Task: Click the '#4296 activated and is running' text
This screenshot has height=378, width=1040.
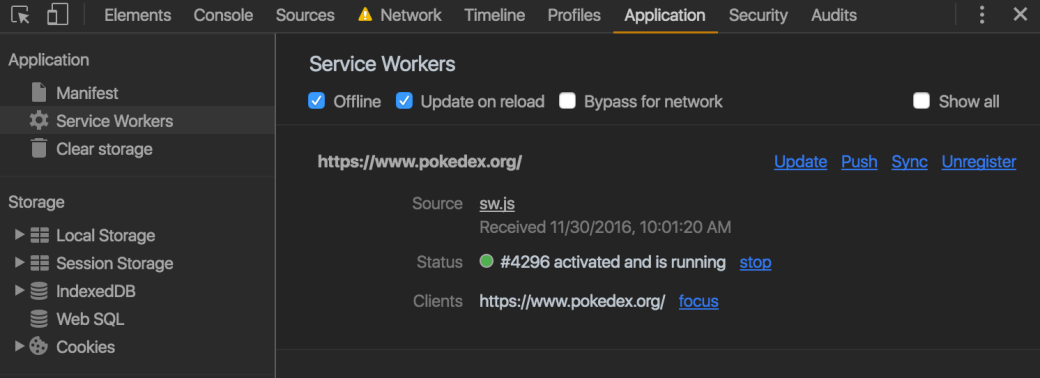Action: pos(613,263)
